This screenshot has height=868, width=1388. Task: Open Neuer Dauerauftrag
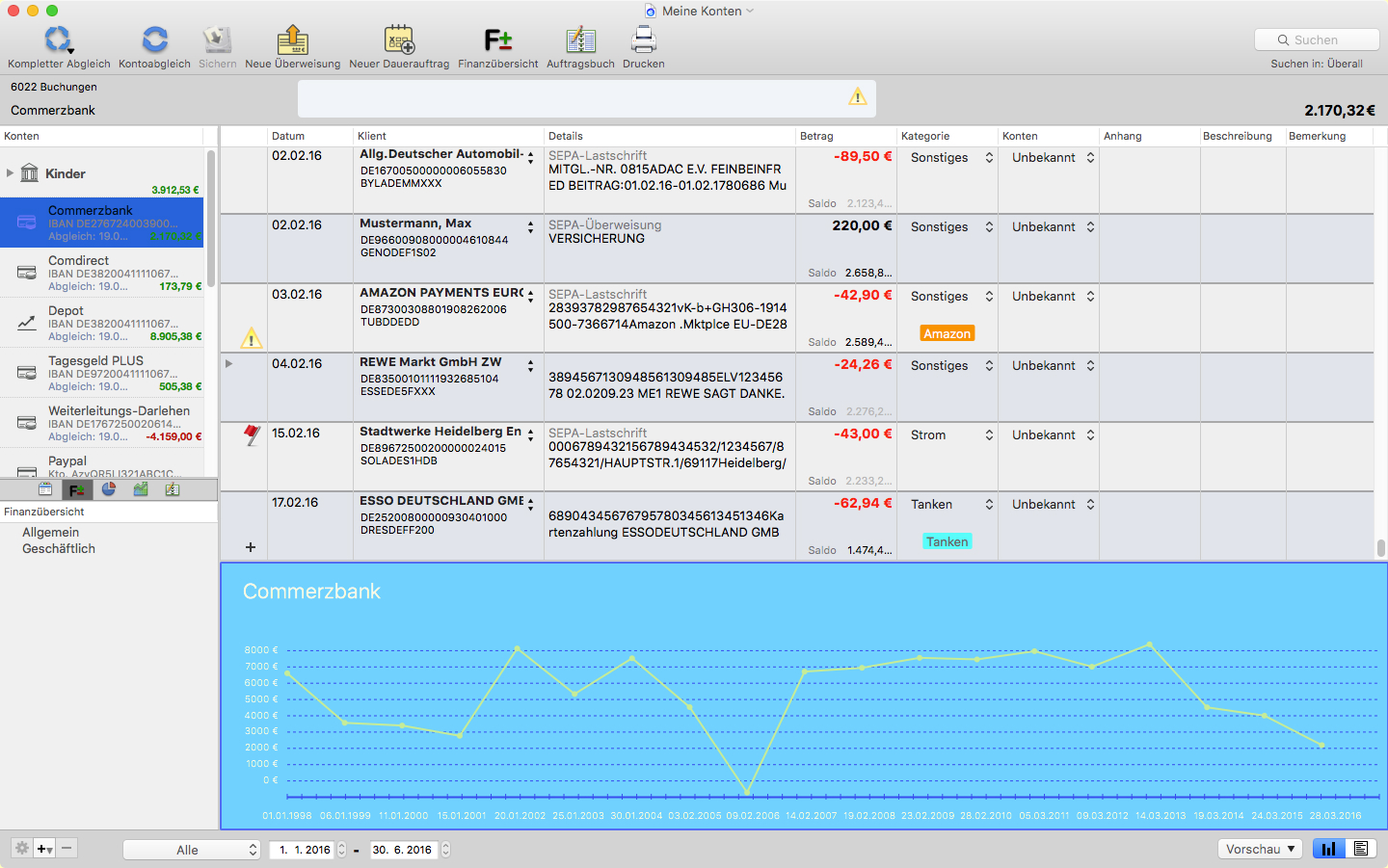[399, 40]
